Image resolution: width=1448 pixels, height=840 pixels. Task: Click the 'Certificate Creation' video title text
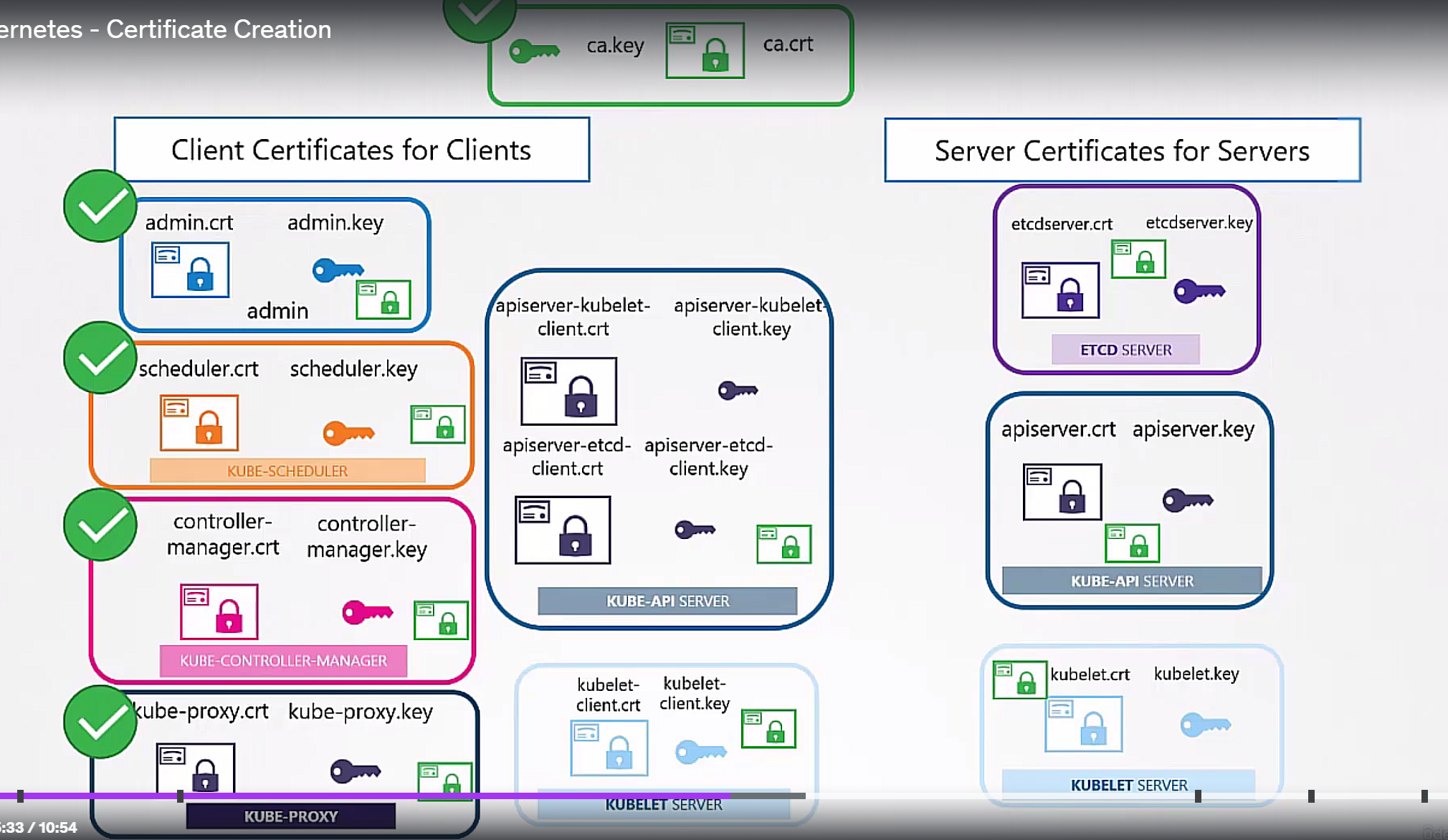pyautogui.click(x=219, y=29)
